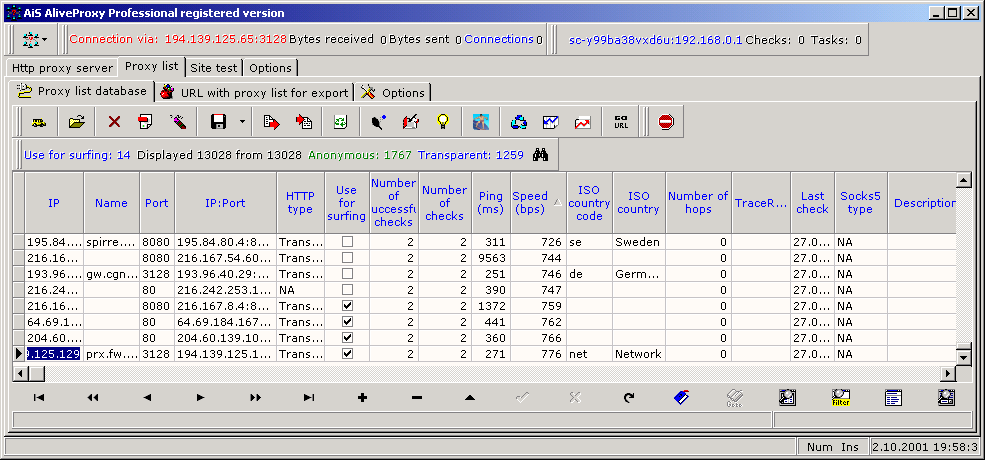985x460 pixels.
Task: Click the red X delete icon in the toolbar
Action: point(114,122)
